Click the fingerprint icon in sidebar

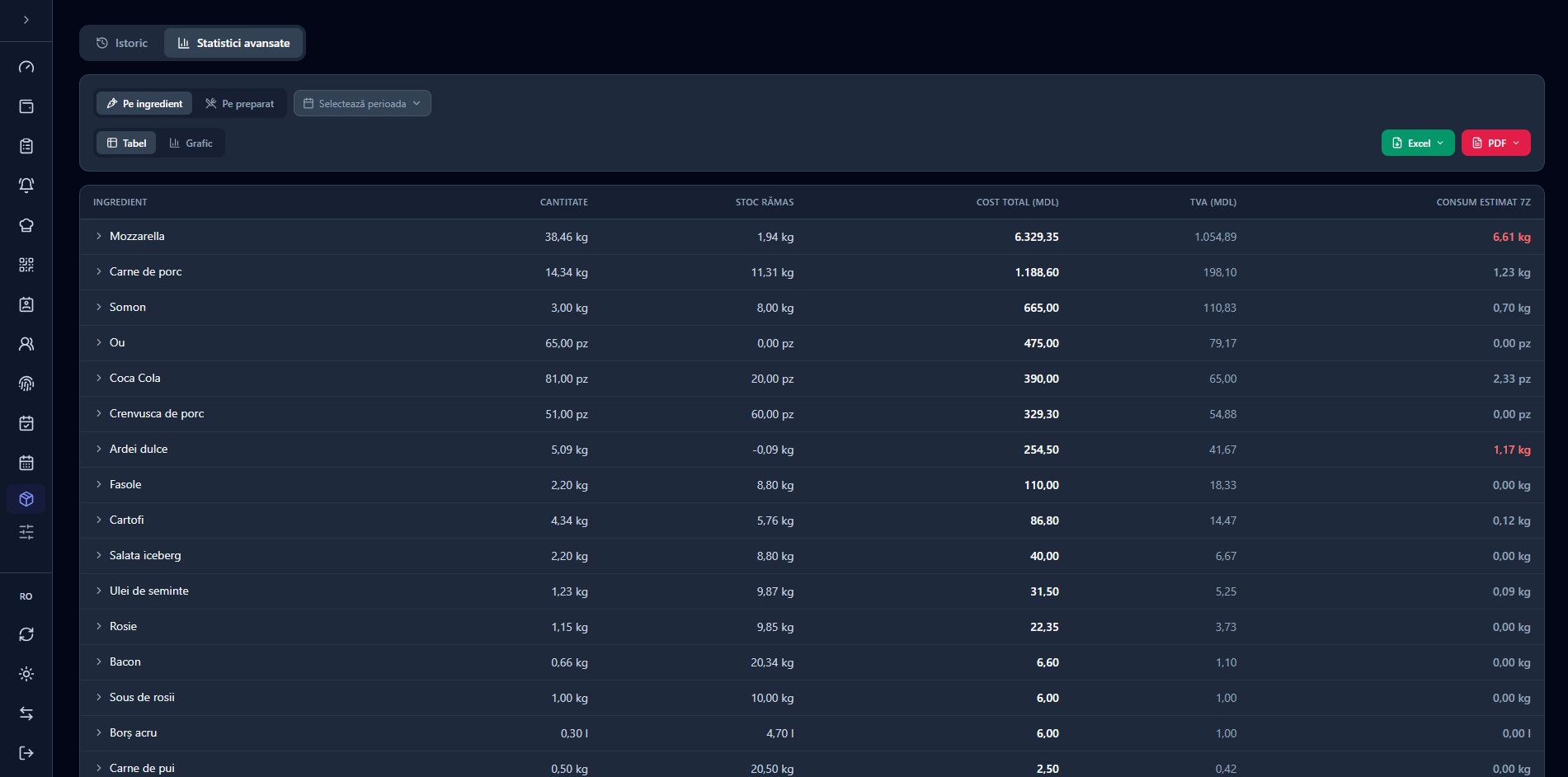(26, 384)
